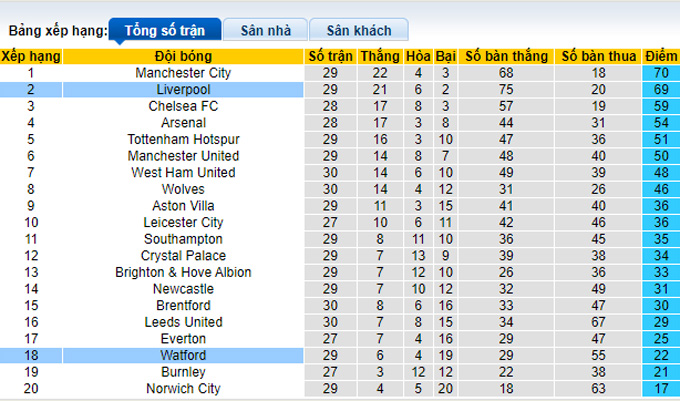This screenshot has width=680, height=401.
Task: Click the Xếp hạng column header
Action: coord(30,56)
